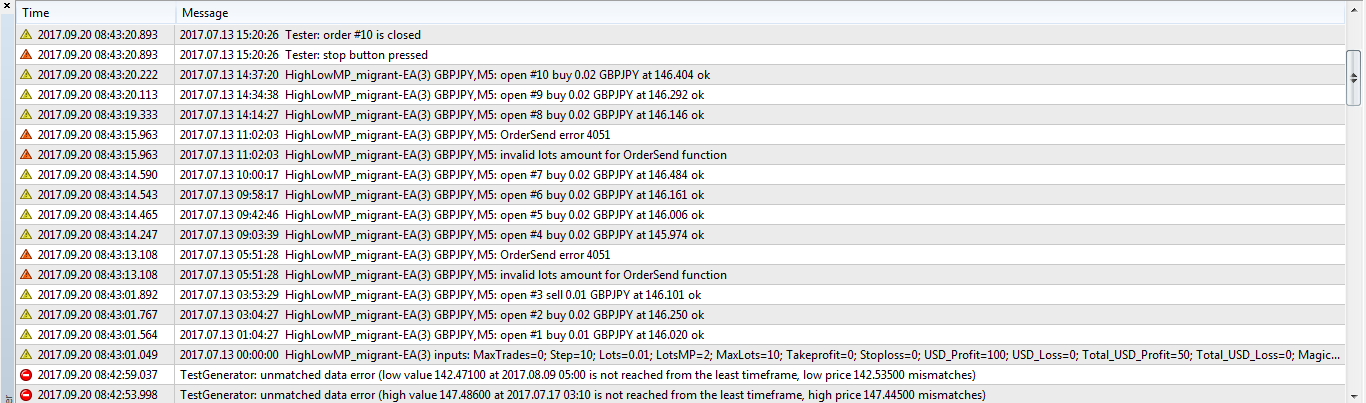Click warning icon of the EA inputs row
The height and width of the screenshot is (403, 1366).
tap(26, 355)
